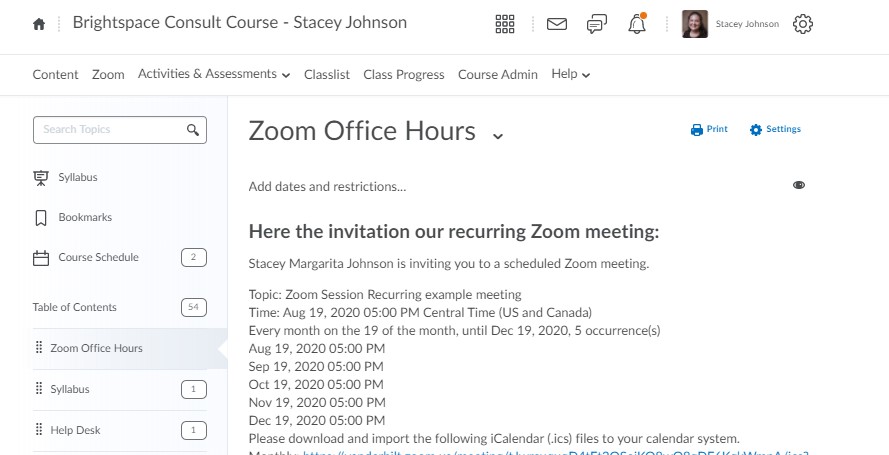The image size is (889, 455).
Task: Open subscription alerts chat icon
Action: (597, 24)
